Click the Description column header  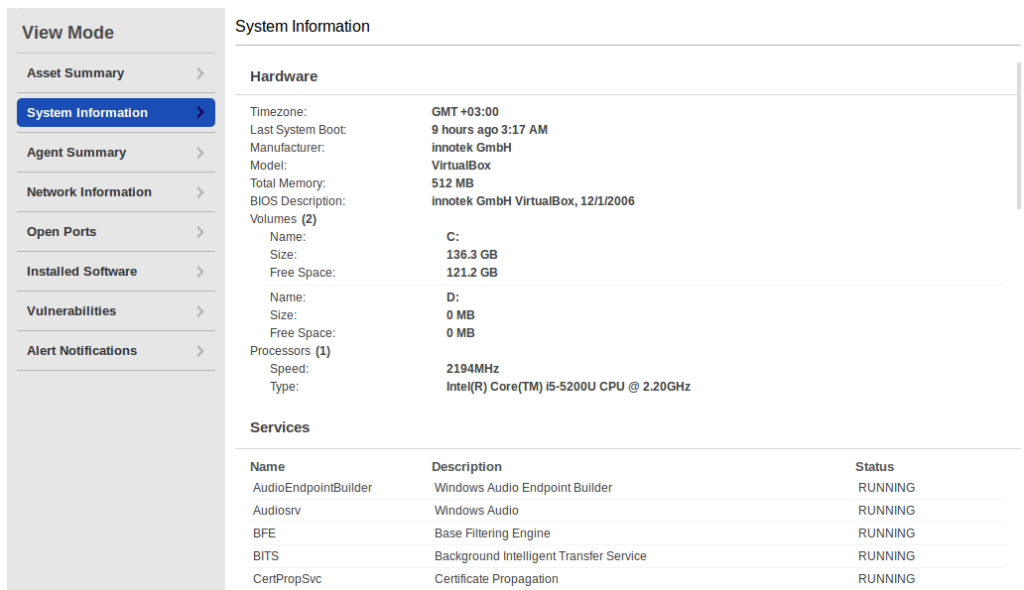click(x=465, y=466)
